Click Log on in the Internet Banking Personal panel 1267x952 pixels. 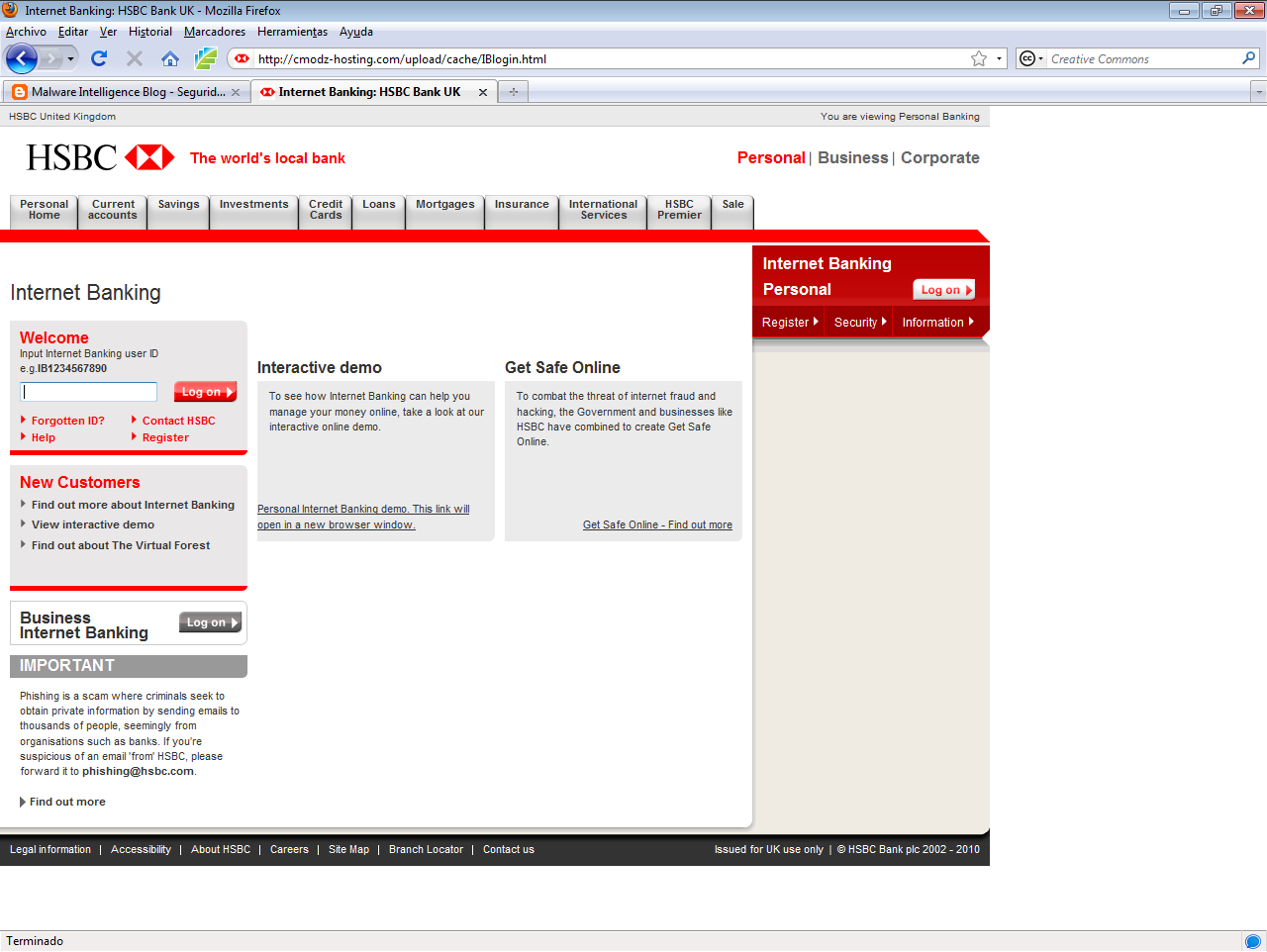click(944, 290)
